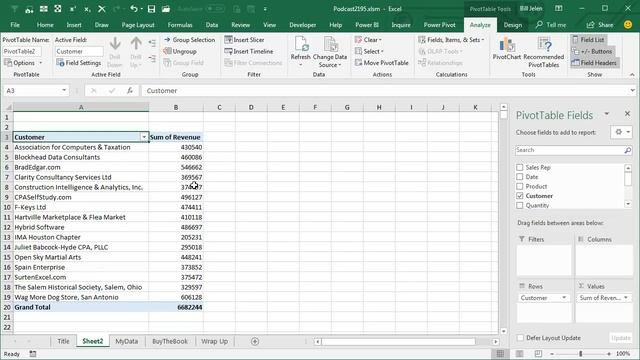This screenshot has width=640, height=360.
Task: Click the PivotTable Name field
Action: (22, 51)
